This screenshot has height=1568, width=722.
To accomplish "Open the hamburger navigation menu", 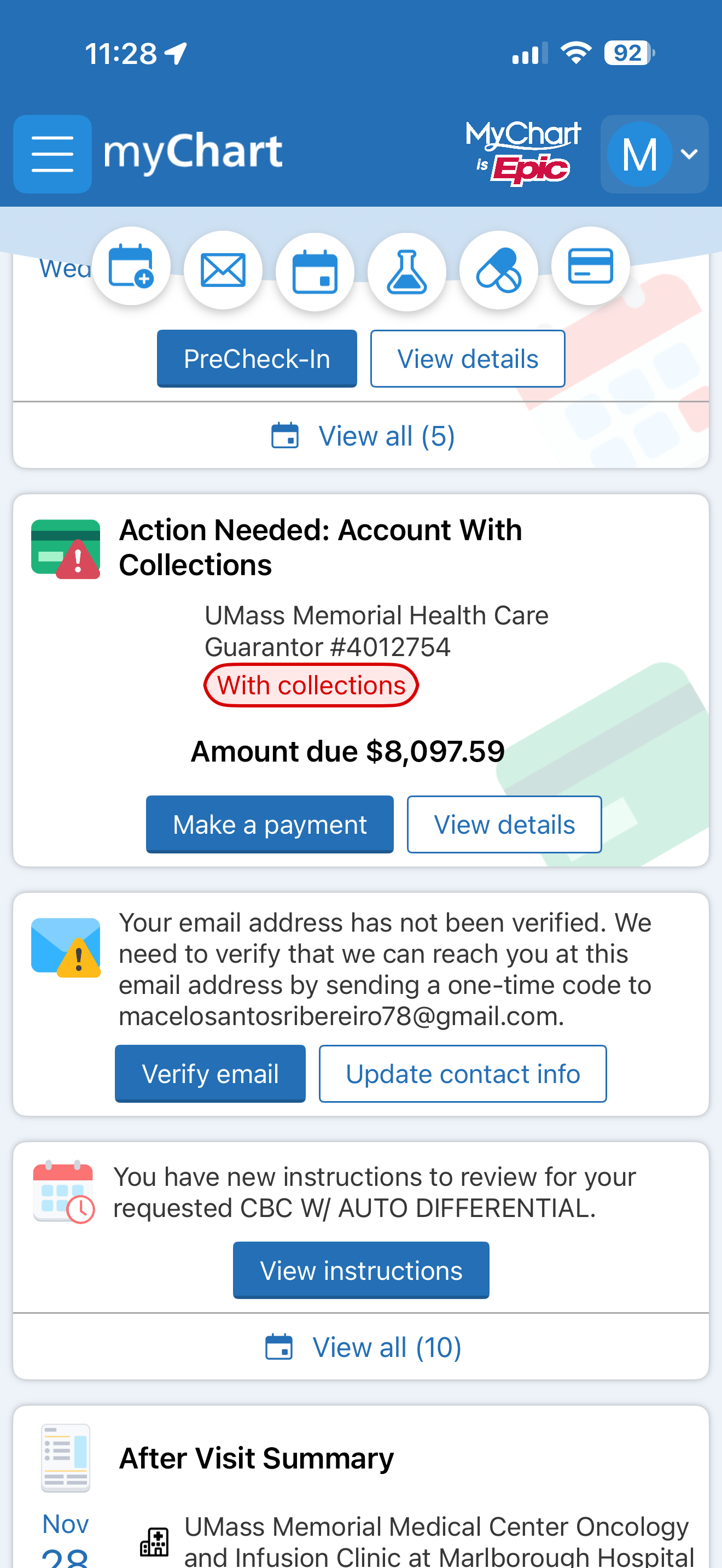I will [x=53, y=154].
